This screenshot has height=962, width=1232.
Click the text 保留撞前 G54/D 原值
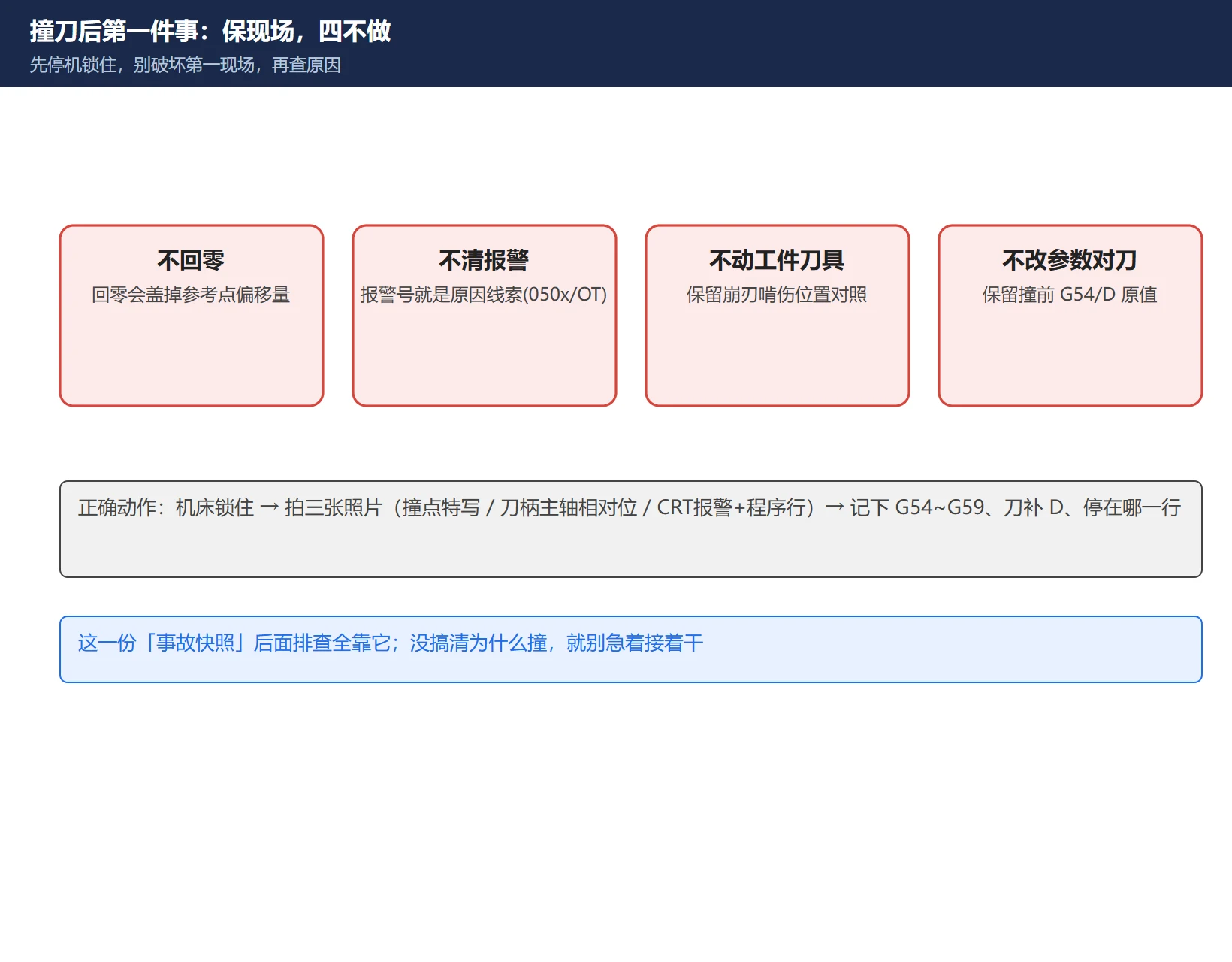[x=1070, y=295]
